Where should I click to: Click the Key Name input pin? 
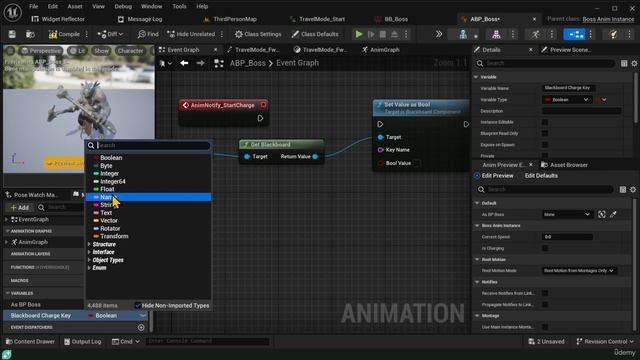click(380, 150)
